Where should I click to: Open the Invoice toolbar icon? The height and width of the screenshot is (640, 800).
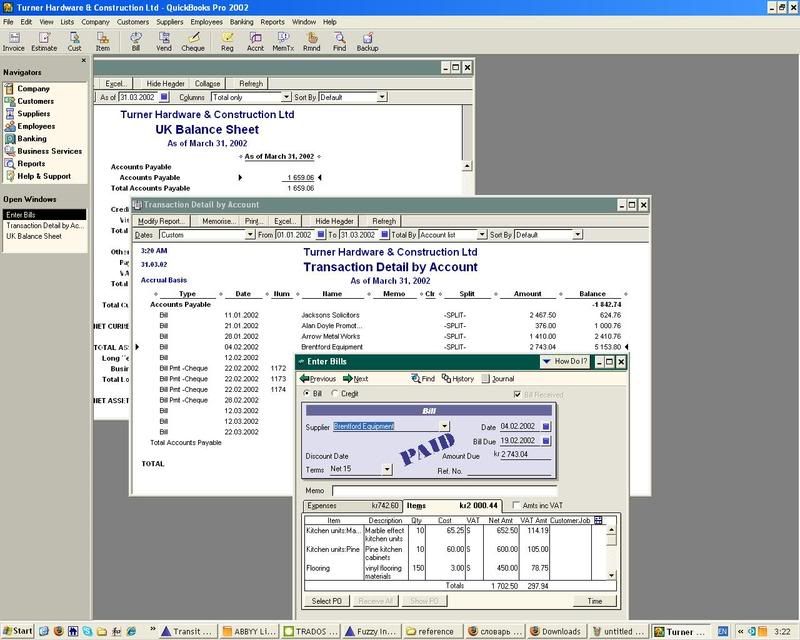(x=13, y=42)
